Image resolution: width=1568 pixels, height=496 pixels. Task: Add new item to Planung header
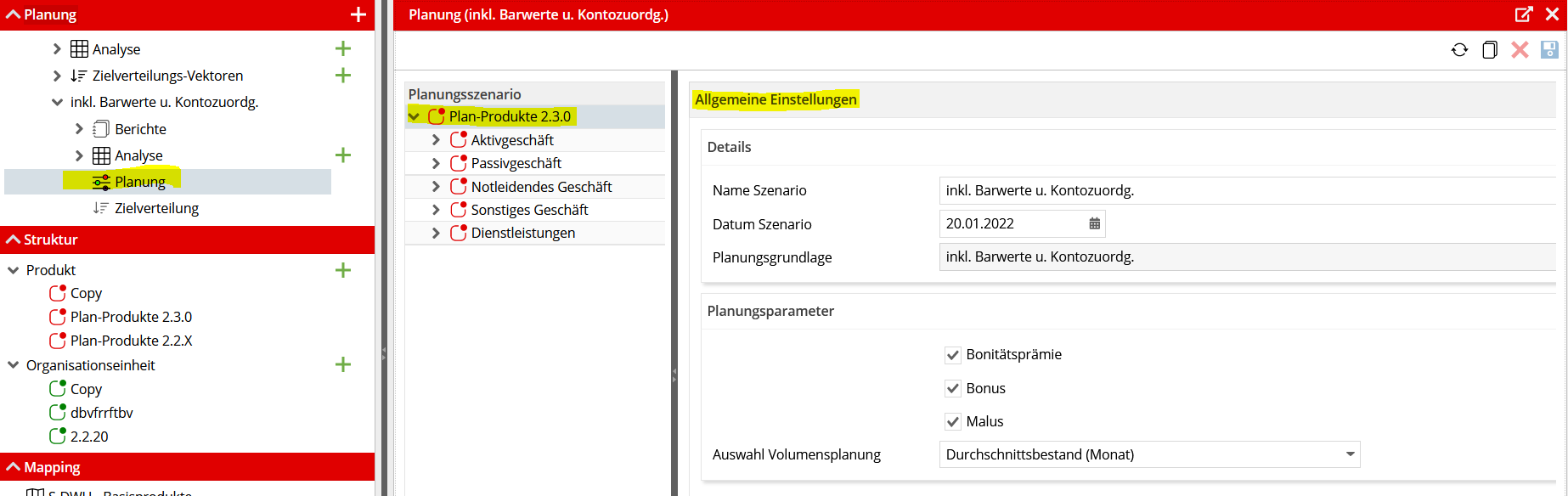pyautogui.click(x=358, y=14)
